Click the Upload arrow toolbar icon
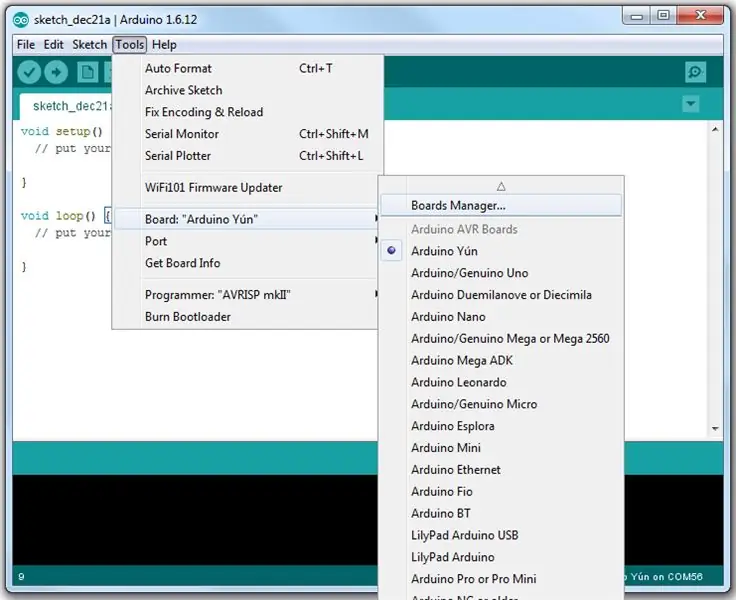Screen dimensions: 736x600 56,72
